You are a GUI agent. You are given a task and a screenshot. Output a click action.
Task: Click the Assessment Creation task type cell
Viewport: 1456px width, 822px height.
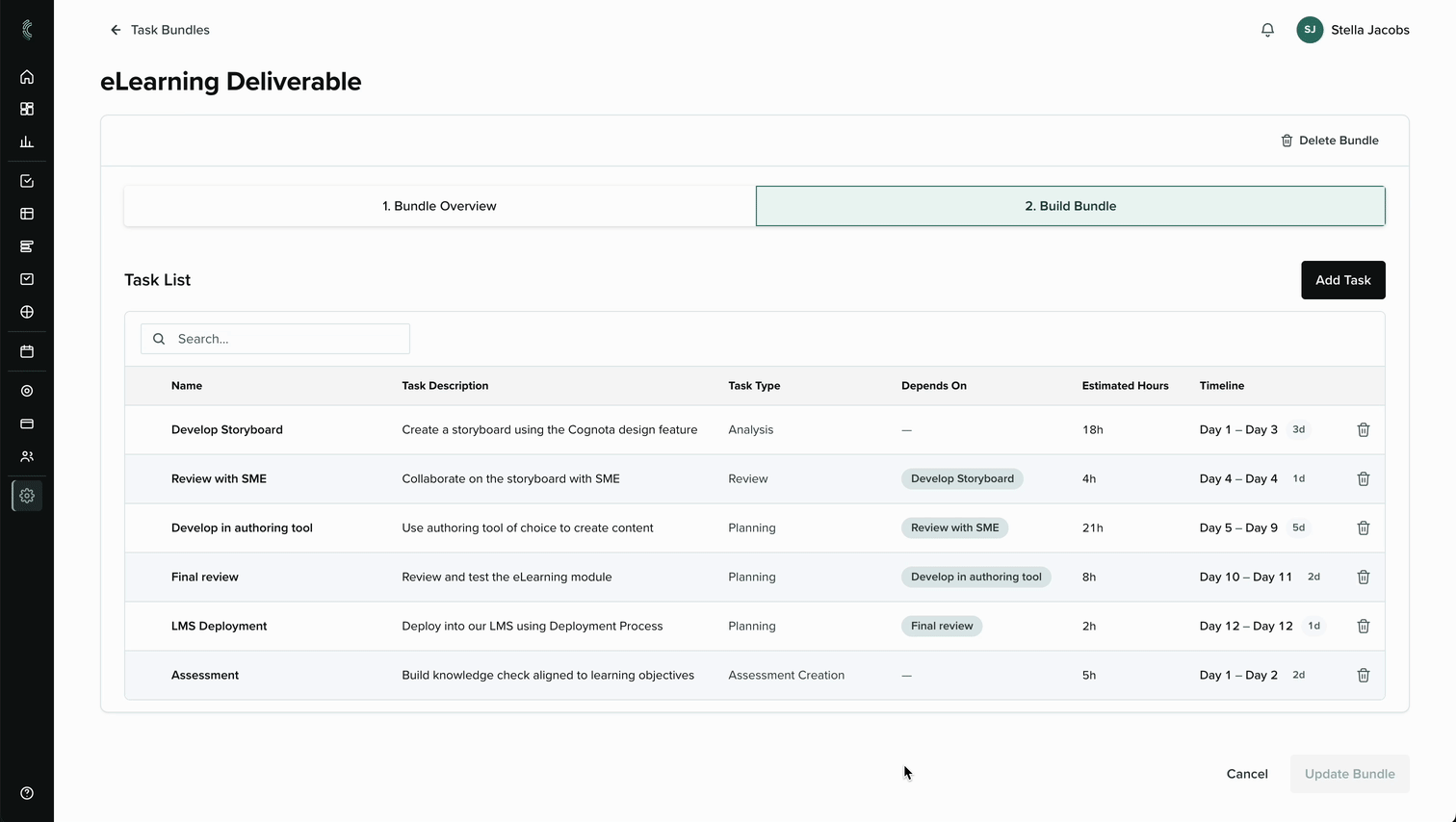tap(787, 675)
